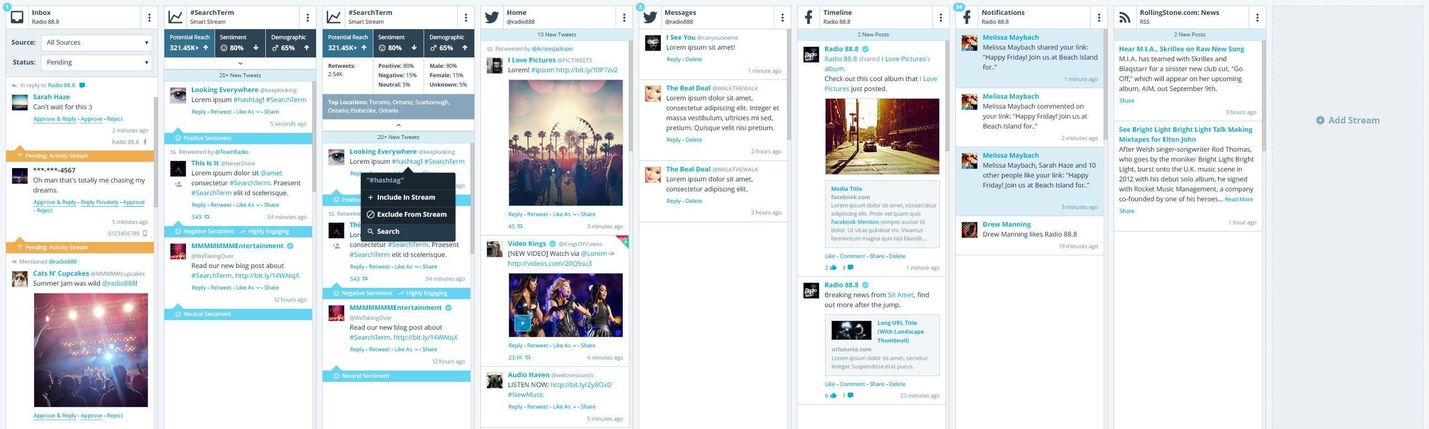This screenshot has width=1429, height=429.
Task: Open options menu for Home stream
Action: [x=624, y=17]
